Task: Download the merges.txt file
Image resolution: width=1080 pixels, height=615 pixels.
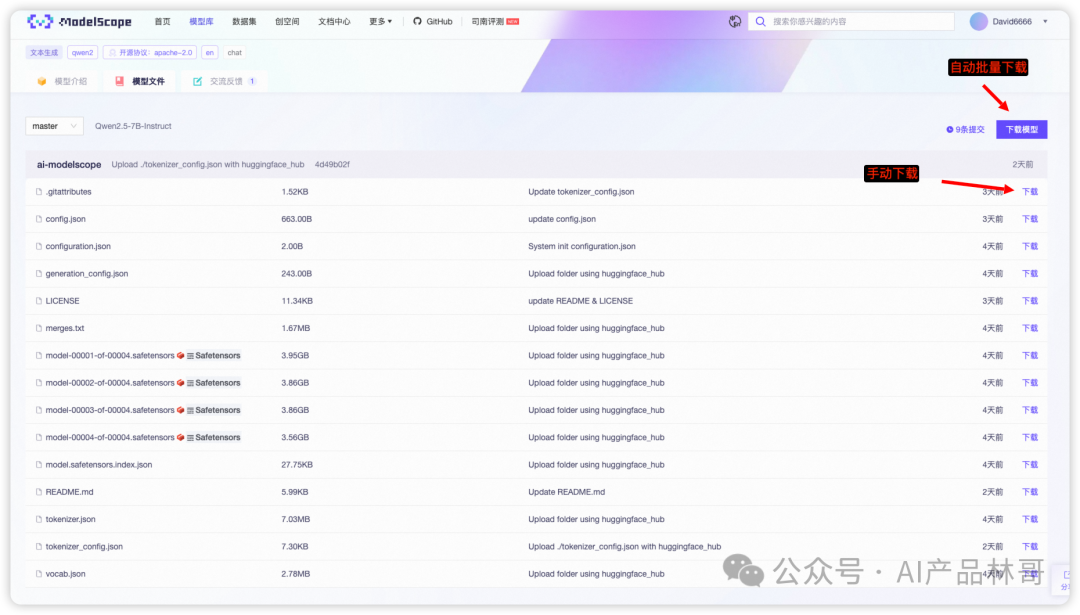Action: pos(1030,328)
